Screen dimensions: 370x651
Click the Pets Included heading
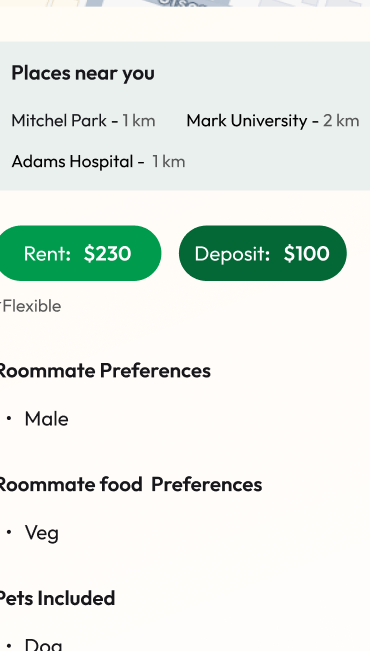click(57, 598)
